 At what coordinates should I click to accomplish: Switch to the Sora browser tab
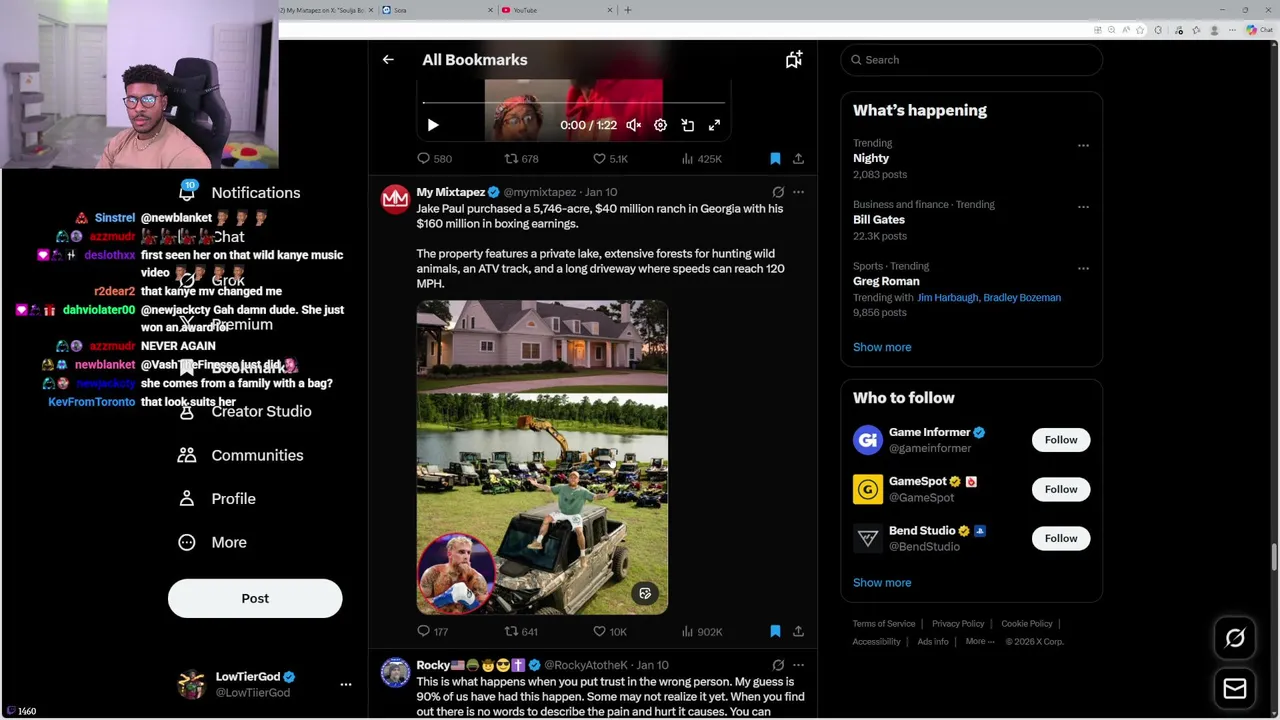[437, 10]
